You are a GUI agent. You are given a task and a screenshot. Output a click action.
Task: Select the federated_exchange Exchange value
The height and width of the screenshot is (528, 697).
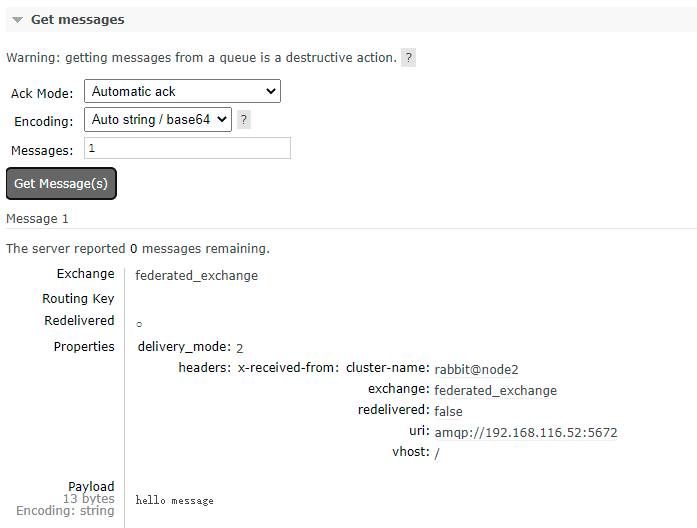click(196, 276)
